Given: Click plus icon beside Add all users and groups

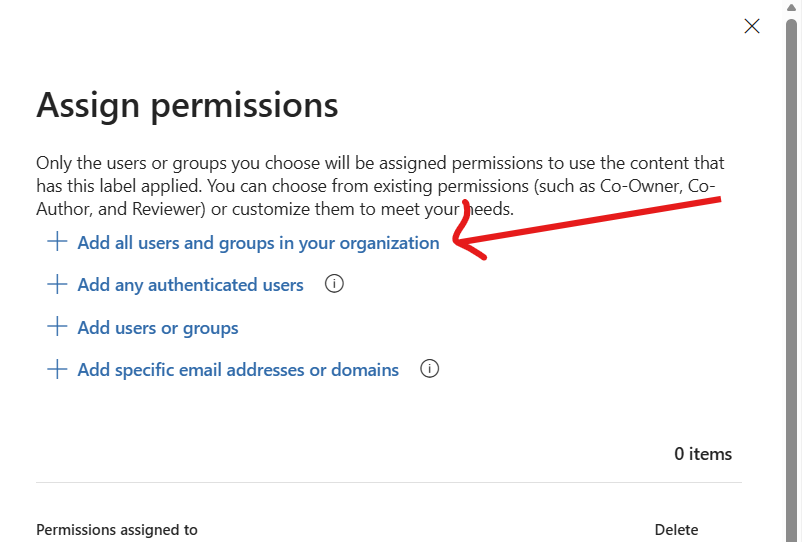Looking at the screenshot, I should [x=57, y=241].
